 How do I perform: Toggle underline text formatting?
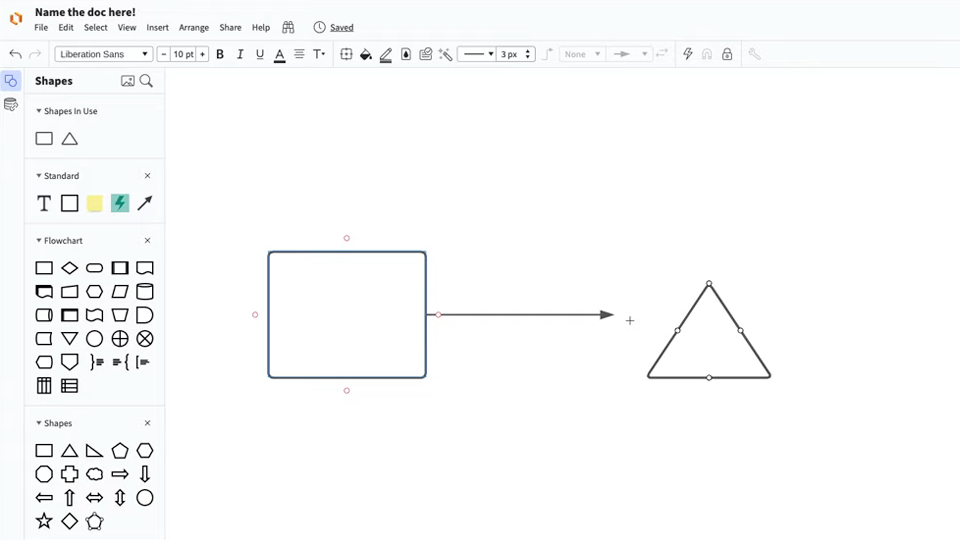click(x=260, y=54)
